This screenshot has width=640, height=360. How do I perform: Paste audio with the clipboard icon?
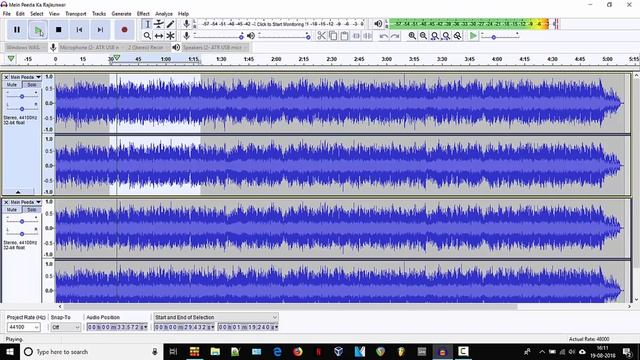point(344,36)
